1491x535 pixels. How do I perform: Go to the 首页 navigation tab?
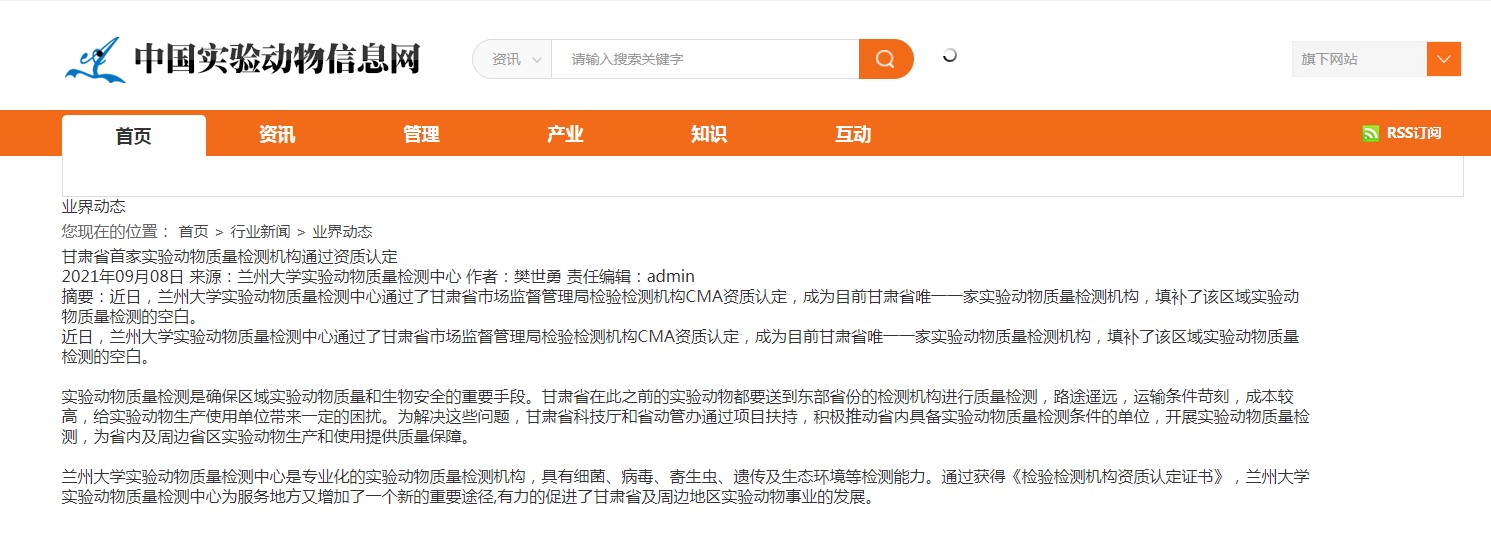click(134, 135)
